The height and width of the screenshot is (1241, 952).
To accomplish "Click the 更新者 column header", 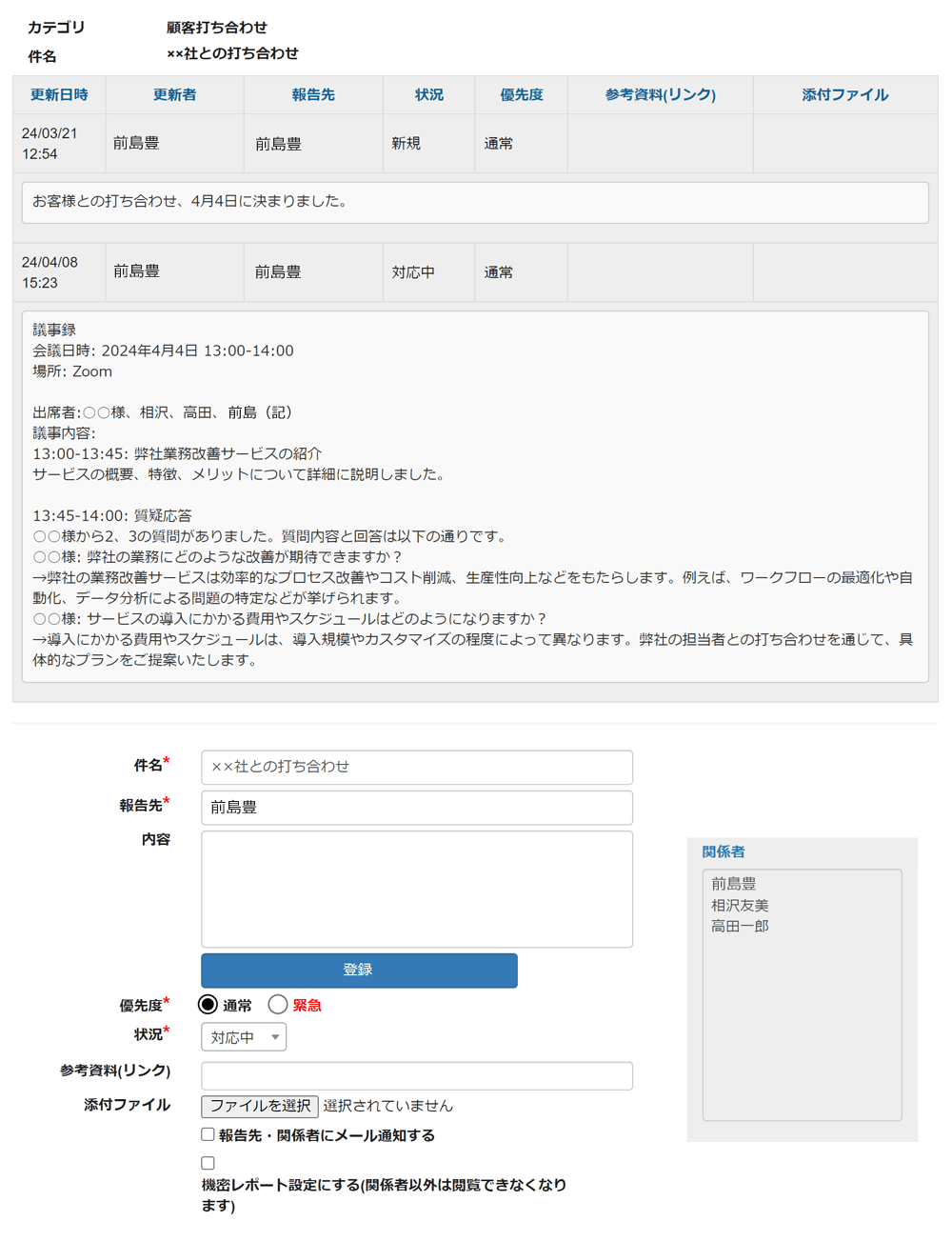I will (175, 95).
